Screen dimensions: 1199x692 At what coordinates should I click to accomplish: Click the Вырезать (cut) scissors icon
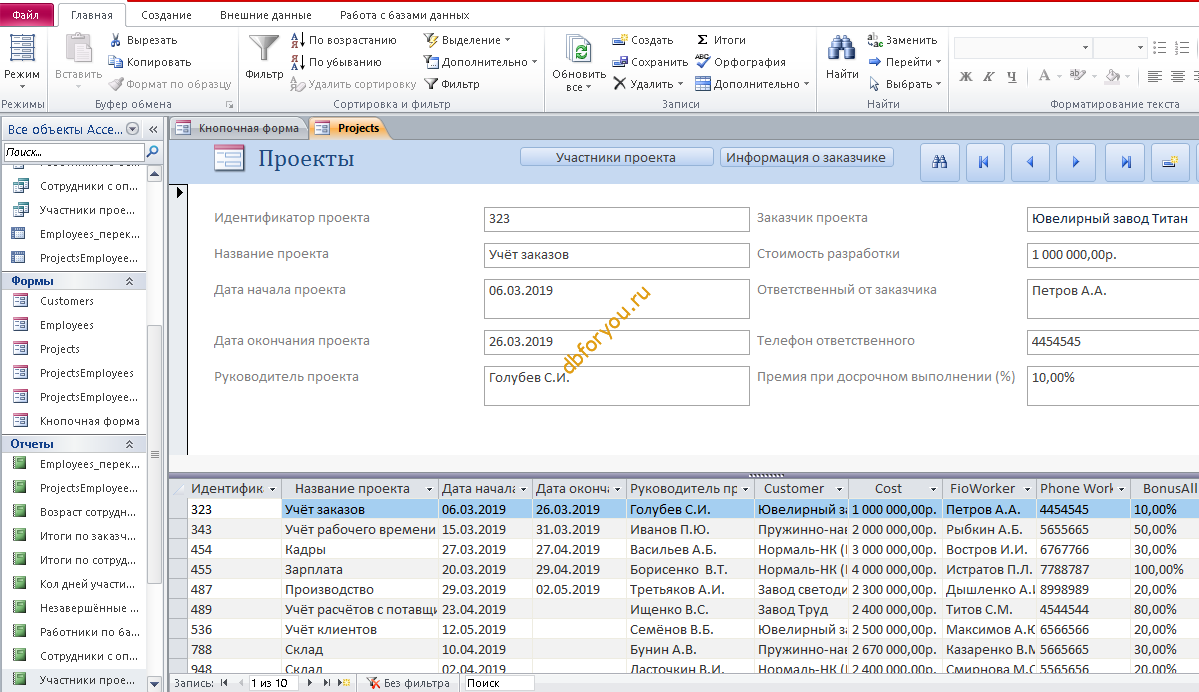tap(115, 40)
